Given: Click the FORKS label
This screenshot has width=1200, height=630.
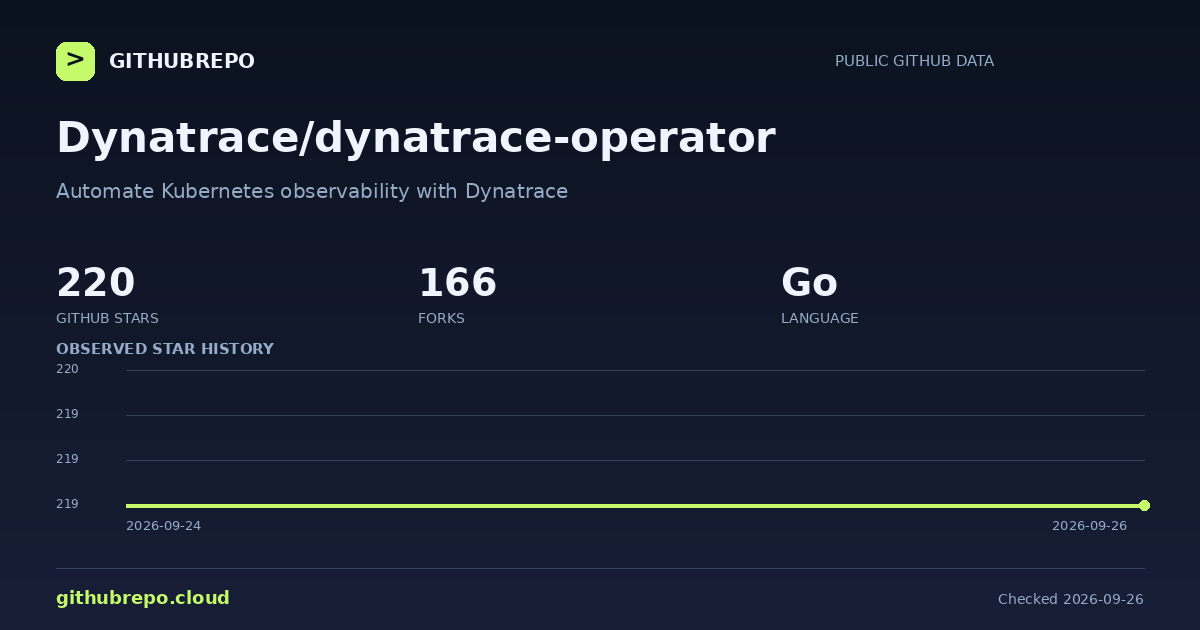Looking at the screenshot, I should point(441,318).
